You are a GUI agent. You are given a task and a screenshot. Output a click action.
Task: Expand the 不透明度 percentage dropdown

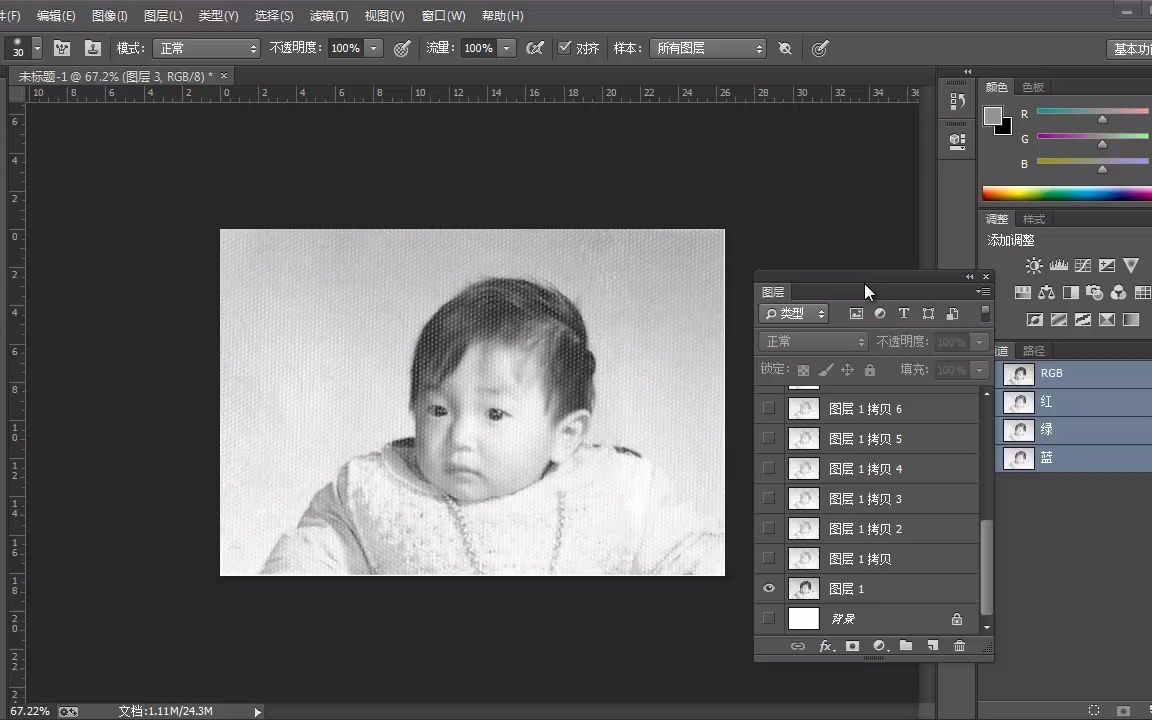click(374, 47)
